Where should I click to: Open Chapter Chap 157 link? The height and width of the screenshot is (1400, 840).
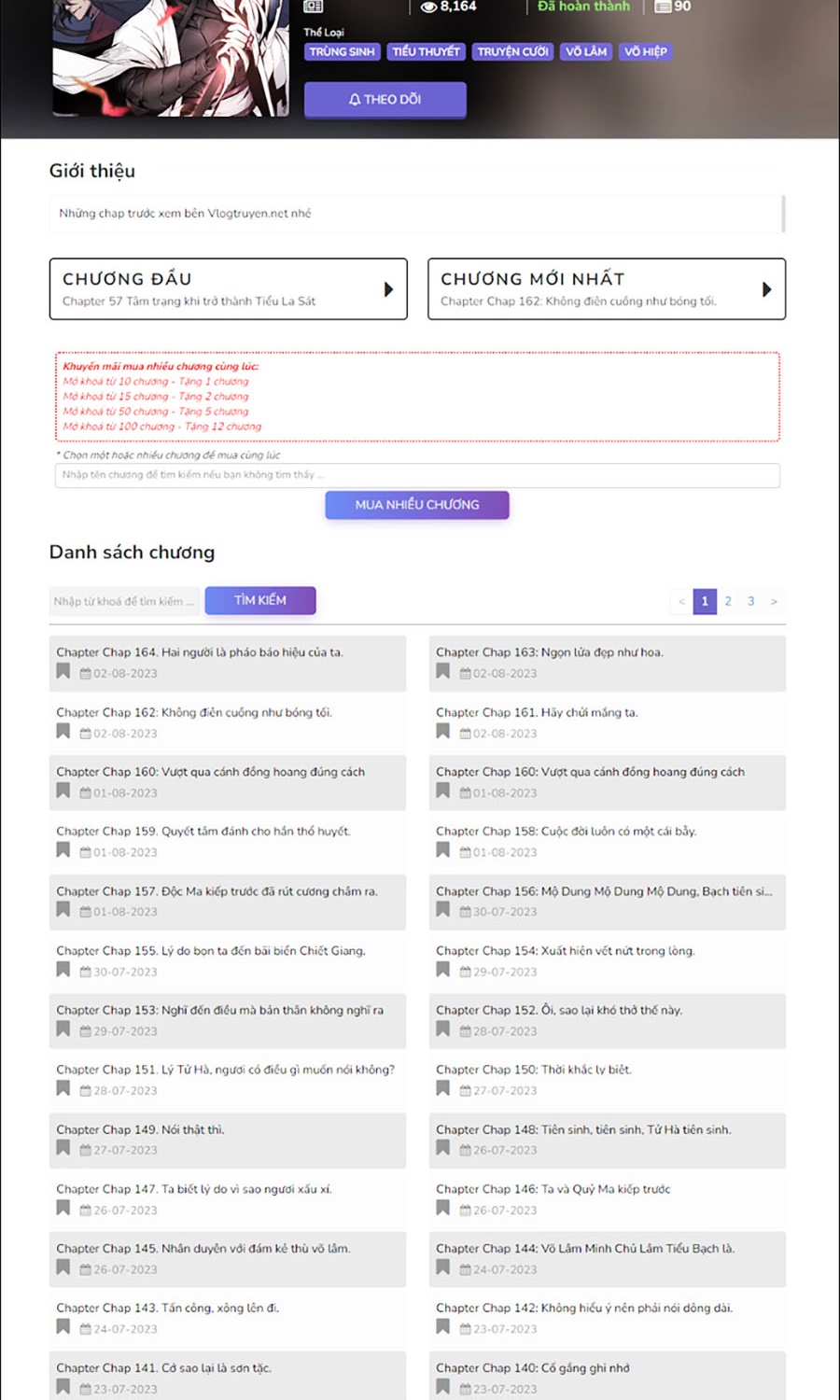coord(217,891)
